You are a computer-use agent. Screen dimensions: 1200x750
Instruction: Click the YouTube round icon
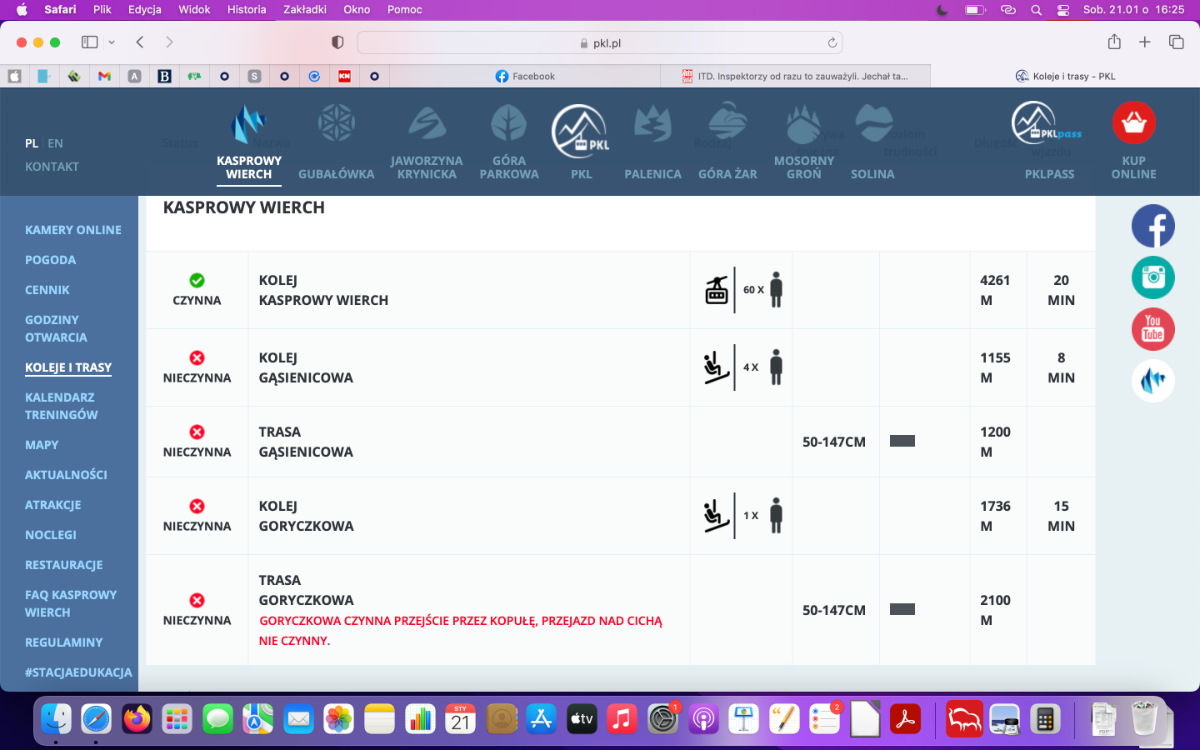[1153, 329]
